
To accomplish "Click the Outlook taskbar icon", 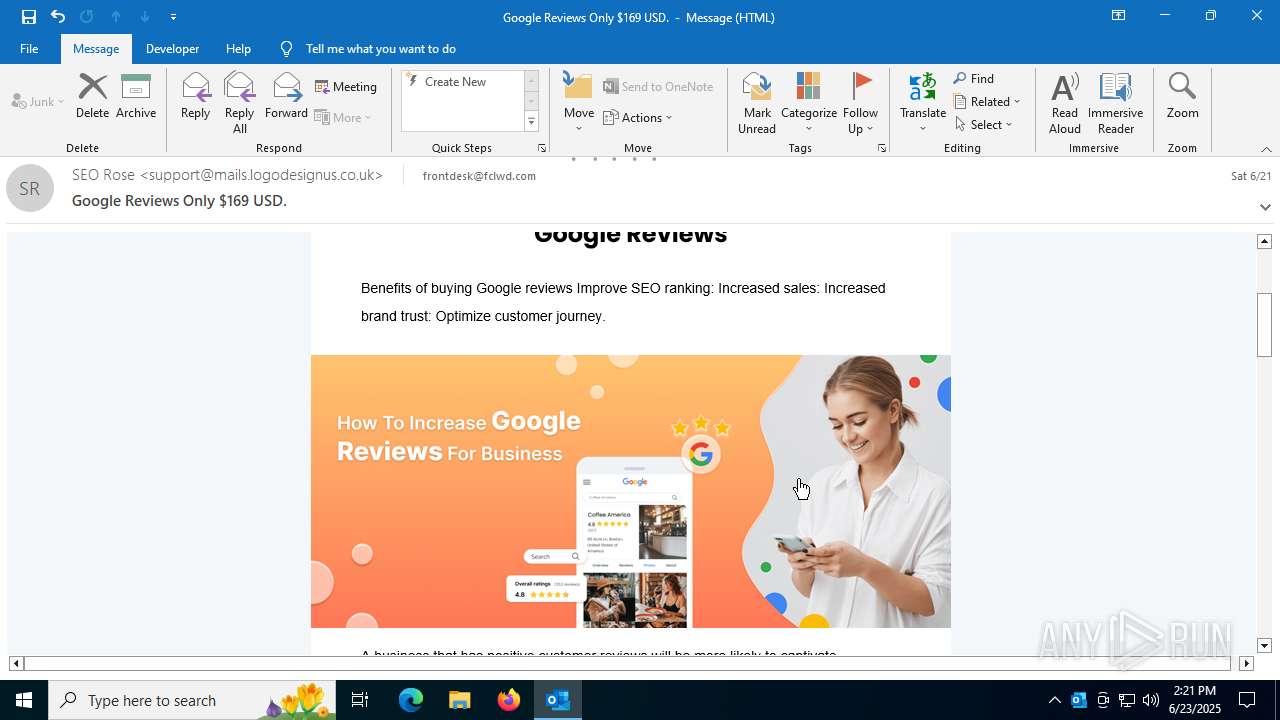I will (x=558, y=700).
